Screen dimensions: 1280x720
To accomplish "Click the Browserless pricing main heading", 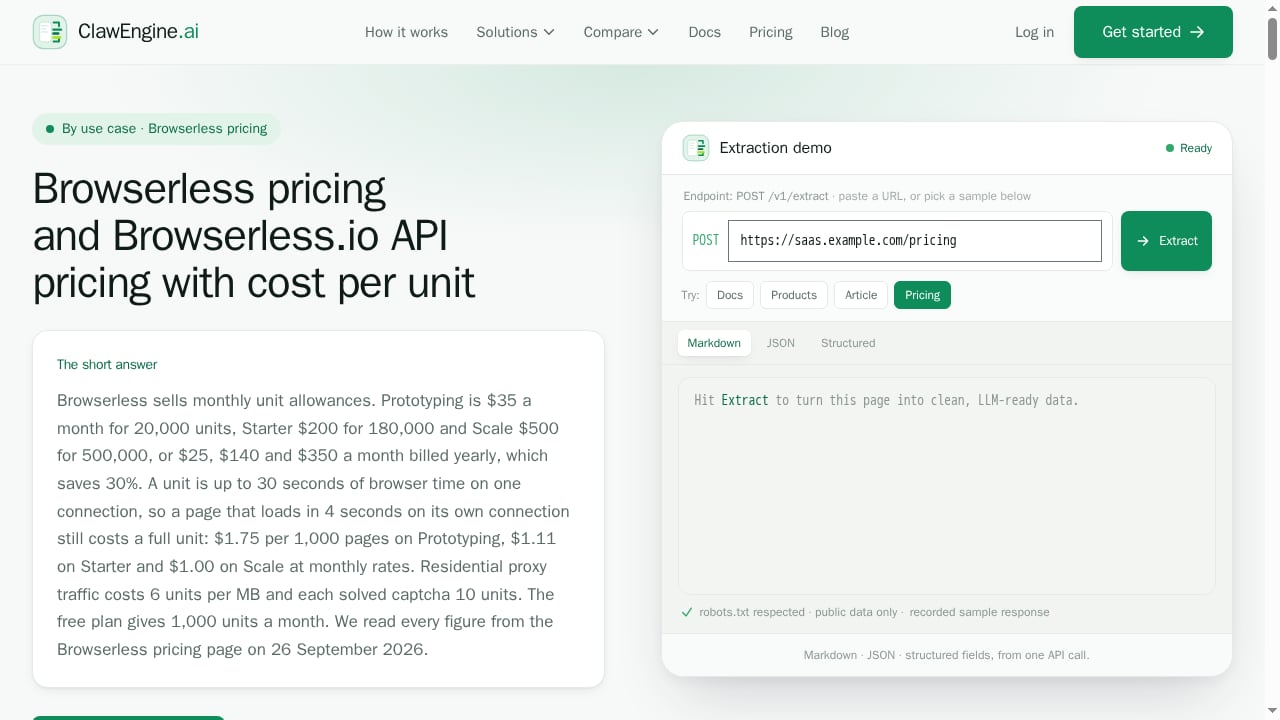I will tap(254, 235).
